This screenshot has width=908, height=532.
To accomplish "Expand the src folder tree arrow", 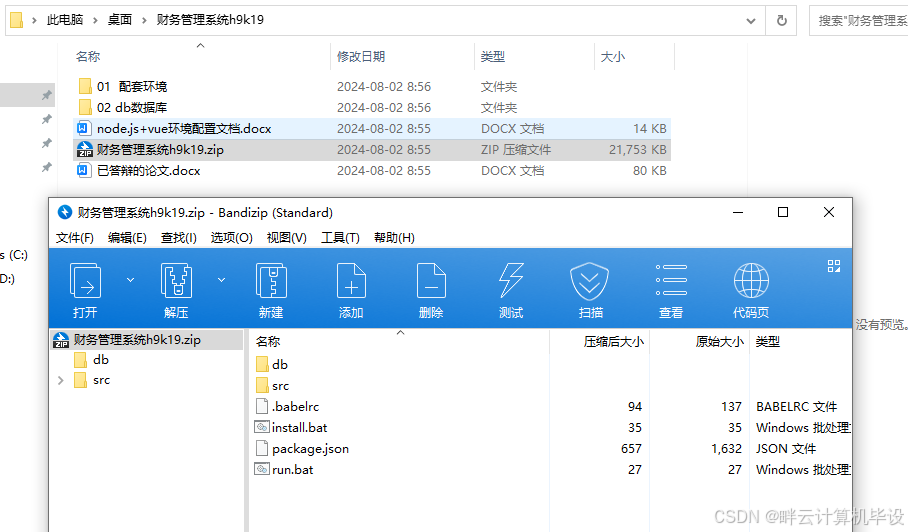I will coord(60,380).
